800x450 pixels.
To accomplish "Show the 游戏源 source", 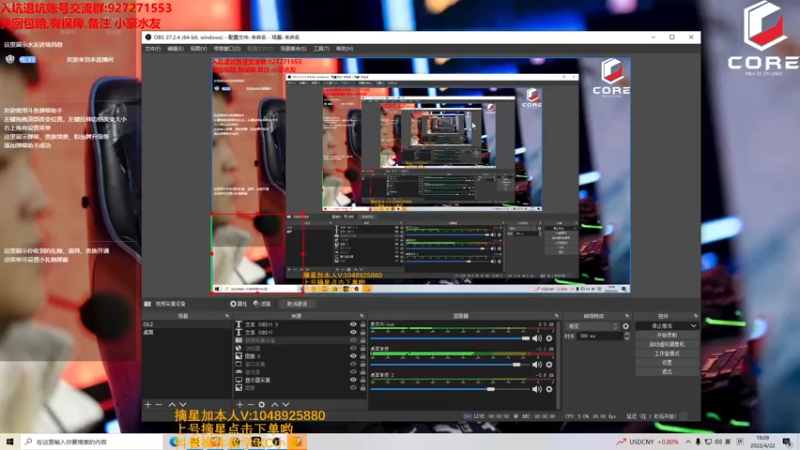I will (353, 372).
